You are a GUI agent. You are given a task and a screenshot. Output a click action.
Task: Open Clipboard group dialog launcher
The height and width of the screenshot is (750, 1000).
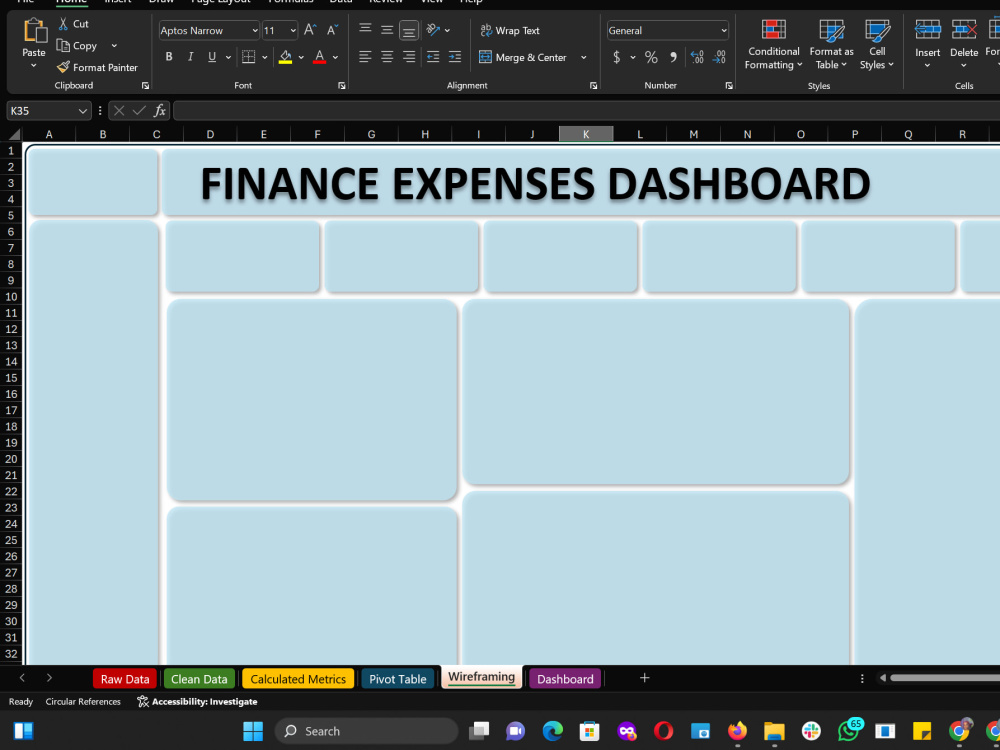[145, 85]
